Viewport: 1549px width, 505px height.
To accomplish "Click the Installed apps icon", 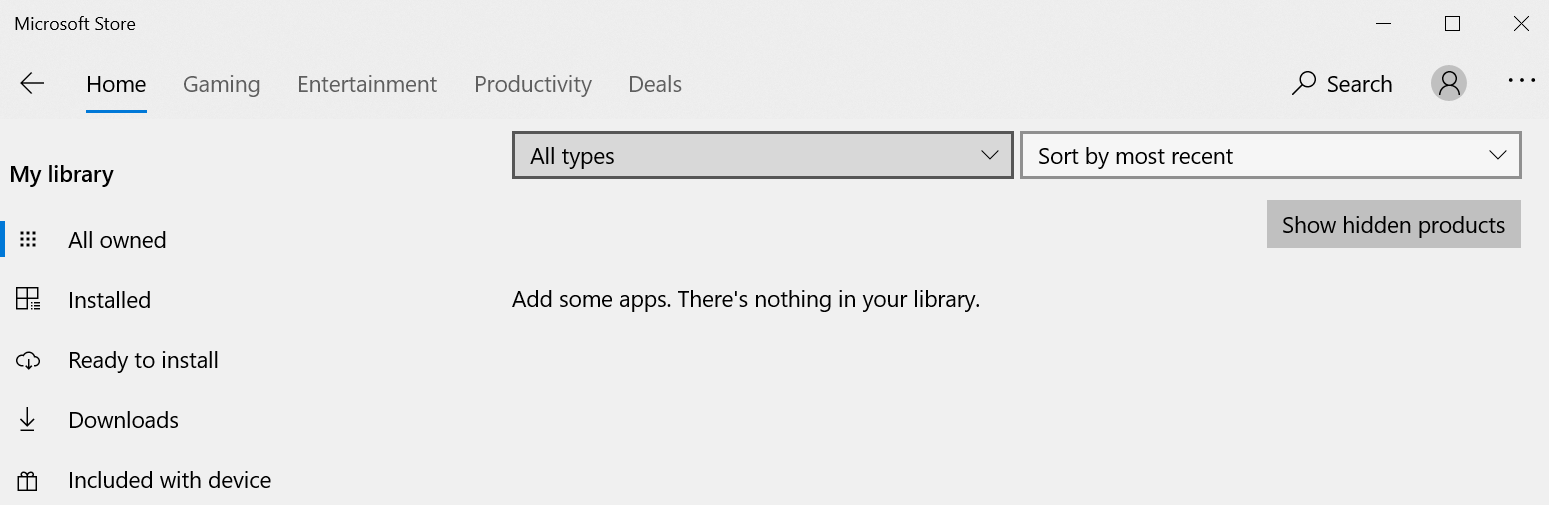I will [x=28, y=299].
